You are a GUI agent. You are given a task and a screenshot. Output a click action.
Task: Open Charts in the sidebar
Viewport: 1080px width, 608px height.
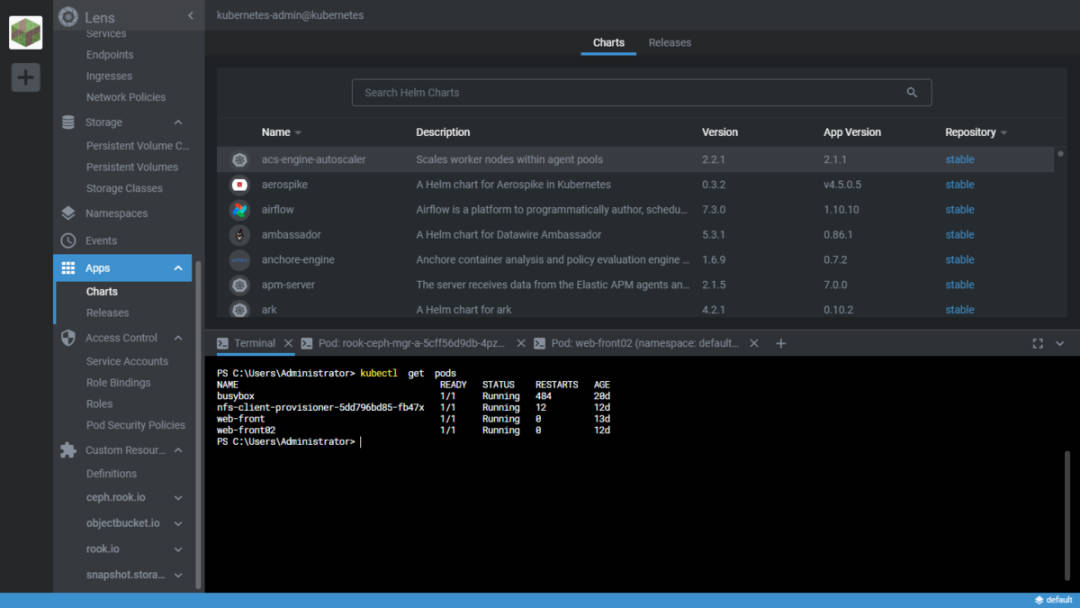tap(102, 291)
